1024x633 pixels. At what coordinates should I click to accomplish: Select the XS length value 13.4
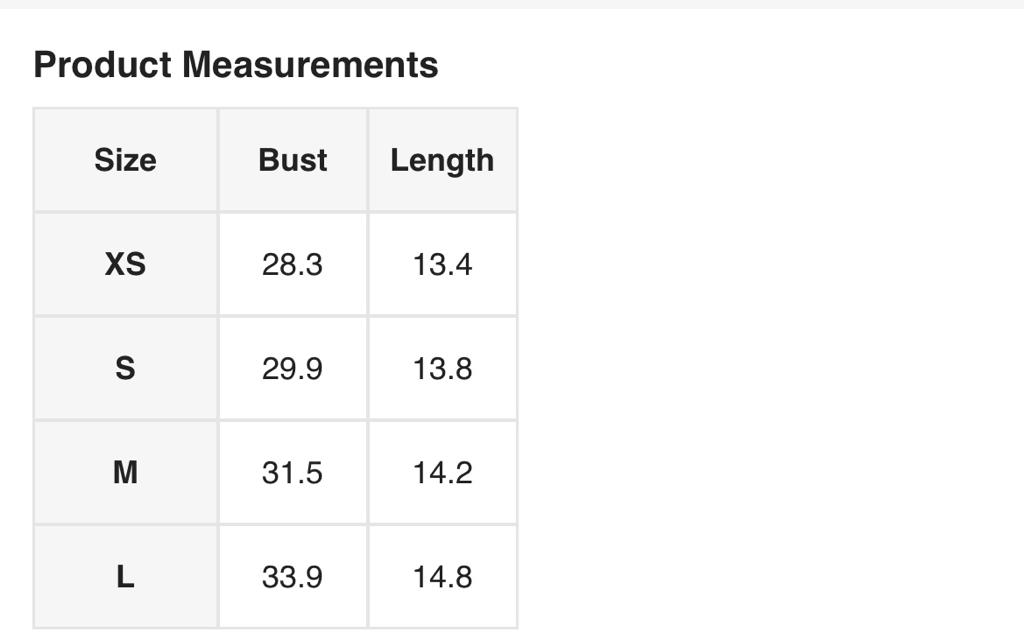coord(442,264)
